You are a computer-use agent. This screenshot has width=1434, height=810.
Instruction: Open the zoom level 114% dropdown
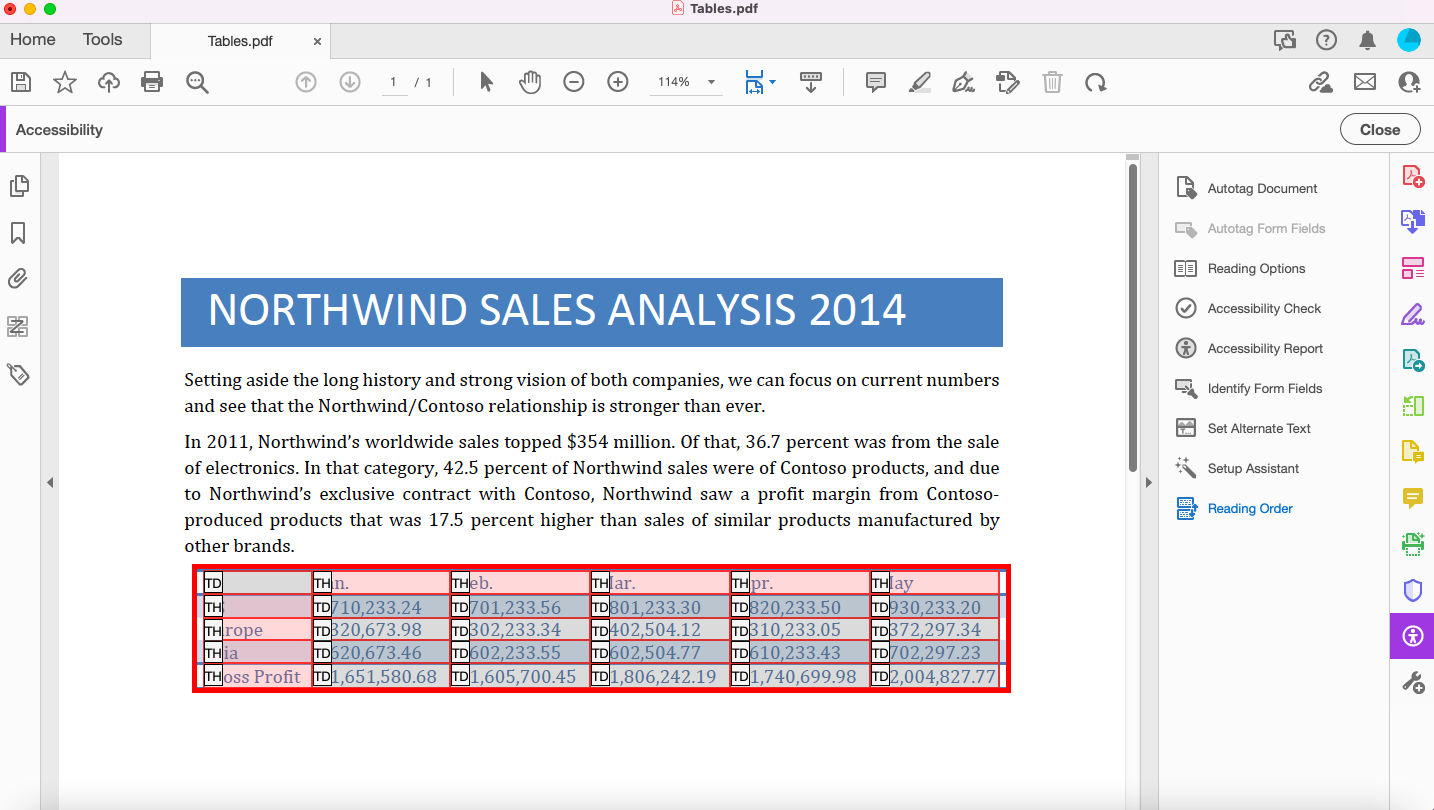[x=686, y=82]
